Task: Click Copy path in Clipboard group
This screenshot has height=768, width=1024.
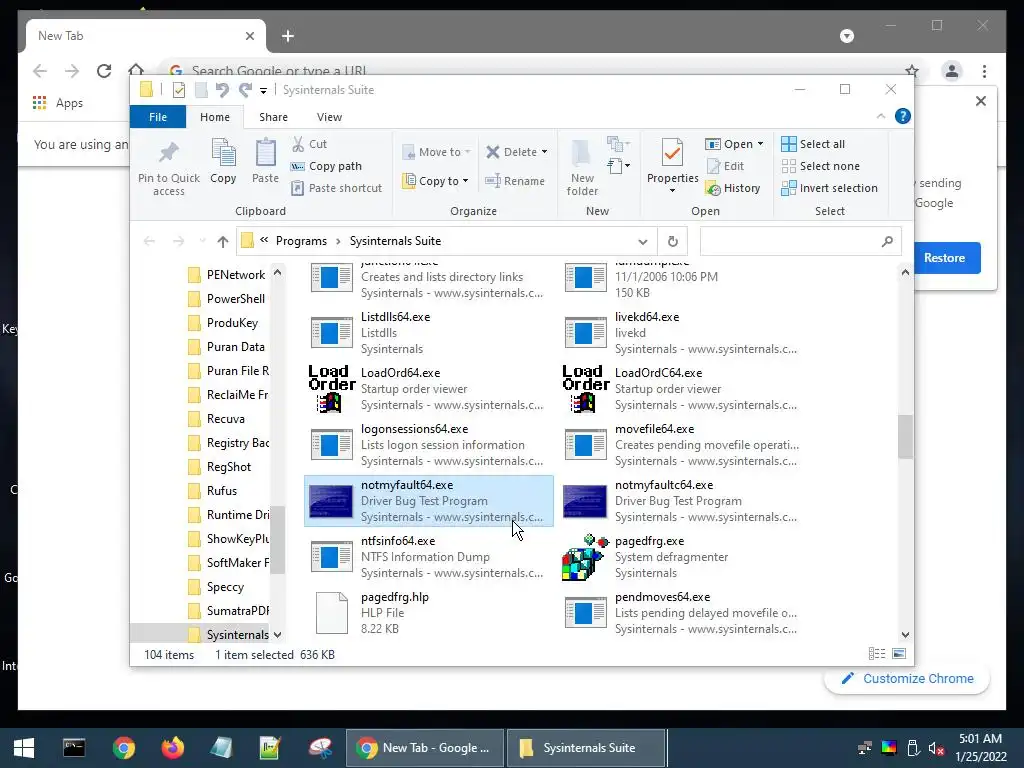Action: pyautogui.click(x=327, y=166)
